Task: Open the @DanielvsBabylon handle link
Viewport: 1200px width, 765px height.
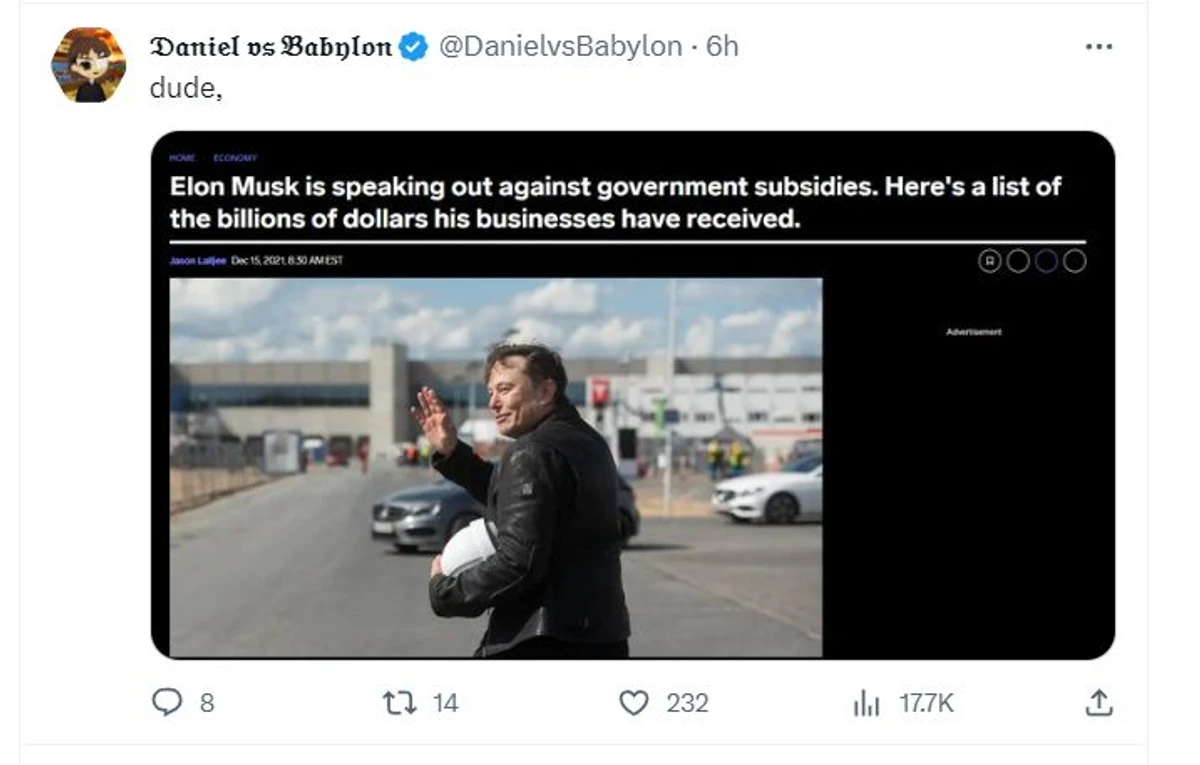Action: (x=561, y=46)
